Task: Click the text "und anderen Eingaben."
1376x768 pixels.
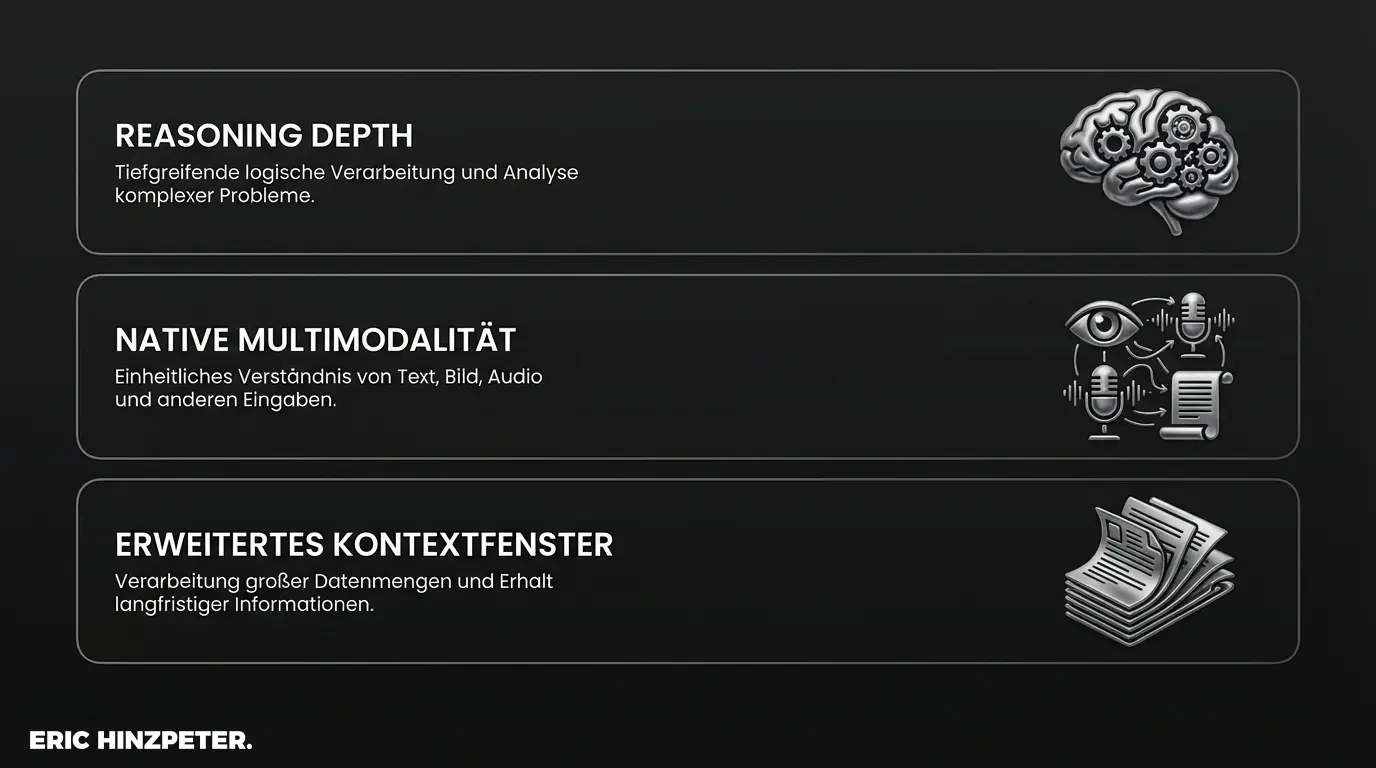Action: click(224, 401)
